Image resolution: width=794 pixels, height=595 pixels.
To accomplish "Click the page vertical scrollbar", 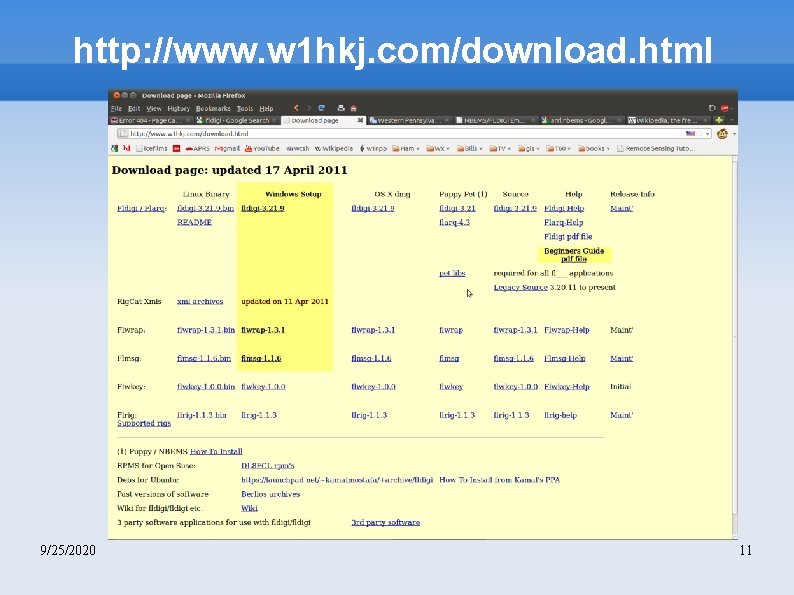I will point(735,347).
